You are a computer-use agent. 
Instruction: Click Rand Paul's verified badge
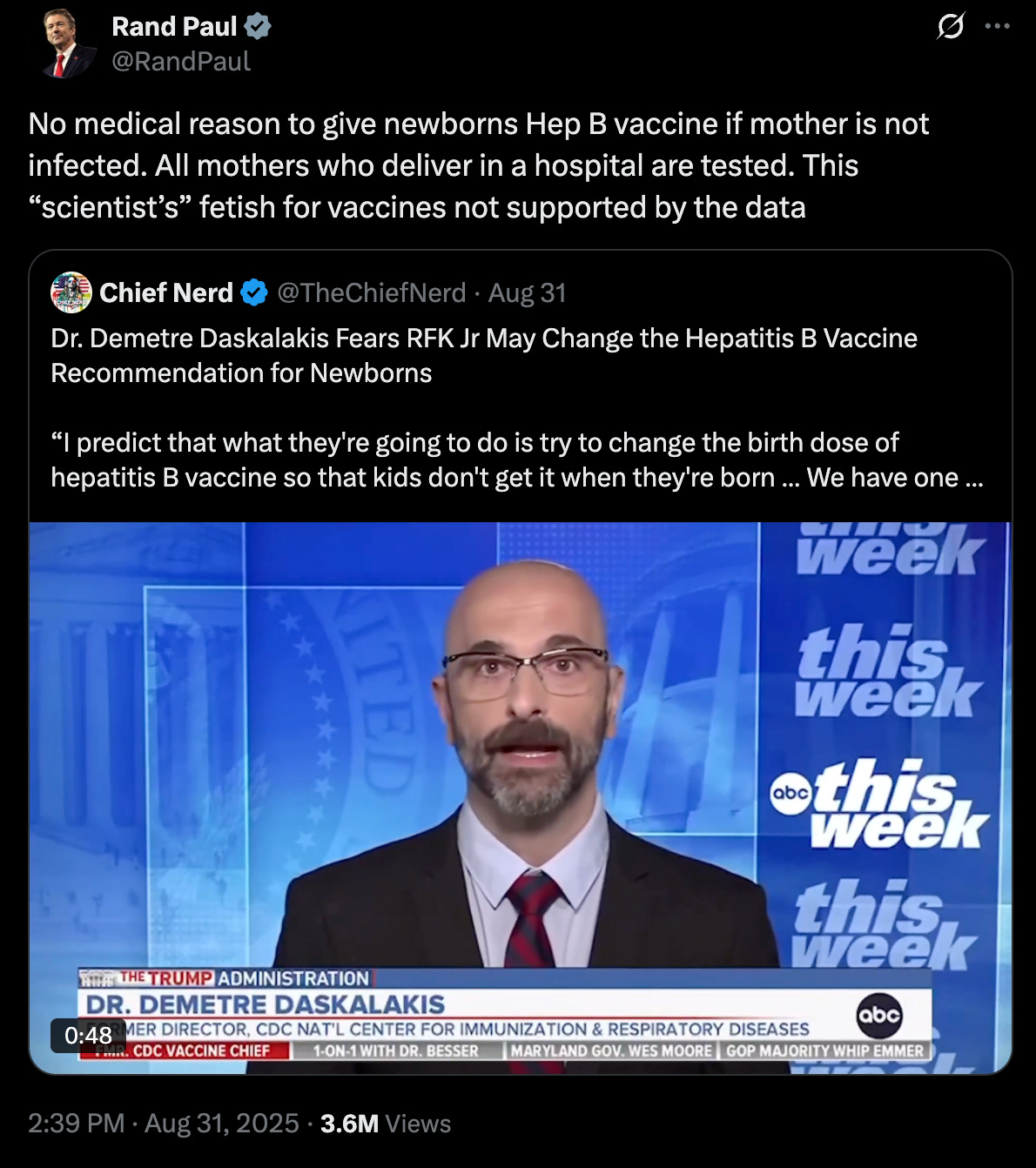pos(257,27)
